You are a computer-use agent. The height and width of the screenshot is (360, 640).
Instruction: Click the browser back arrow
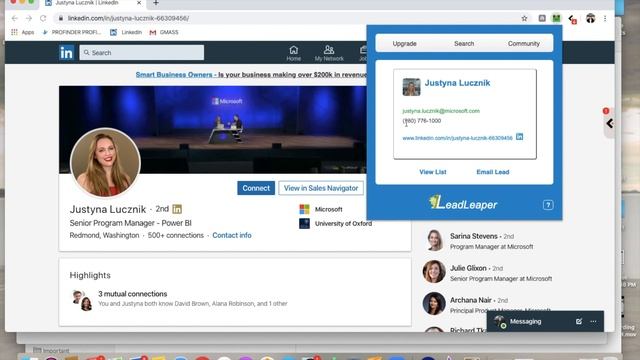15,18
